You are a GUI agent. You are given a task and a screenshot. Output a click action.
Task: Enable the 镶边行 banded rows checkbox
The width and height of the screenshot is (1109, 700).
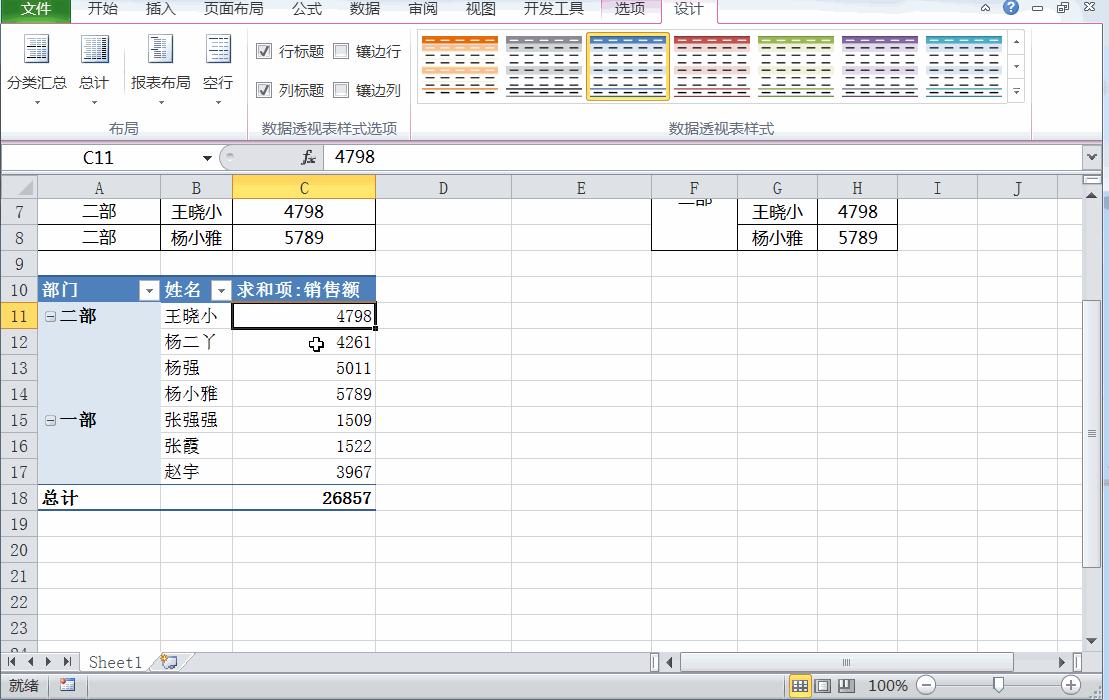point(341,51)
